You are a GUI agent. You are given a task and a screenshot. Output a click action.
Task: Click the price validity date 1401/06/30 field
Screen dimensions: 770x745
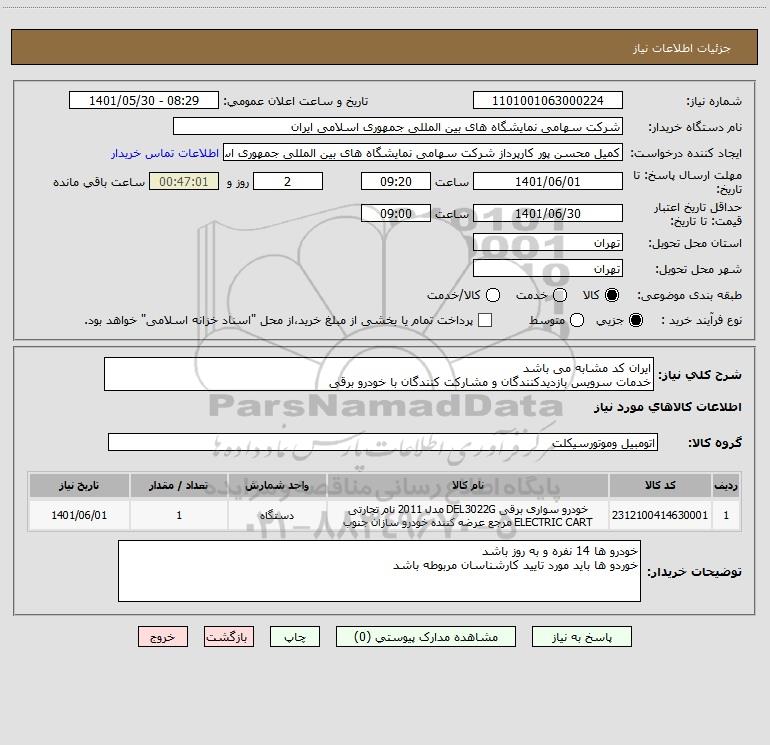click(x=548, y=213)
